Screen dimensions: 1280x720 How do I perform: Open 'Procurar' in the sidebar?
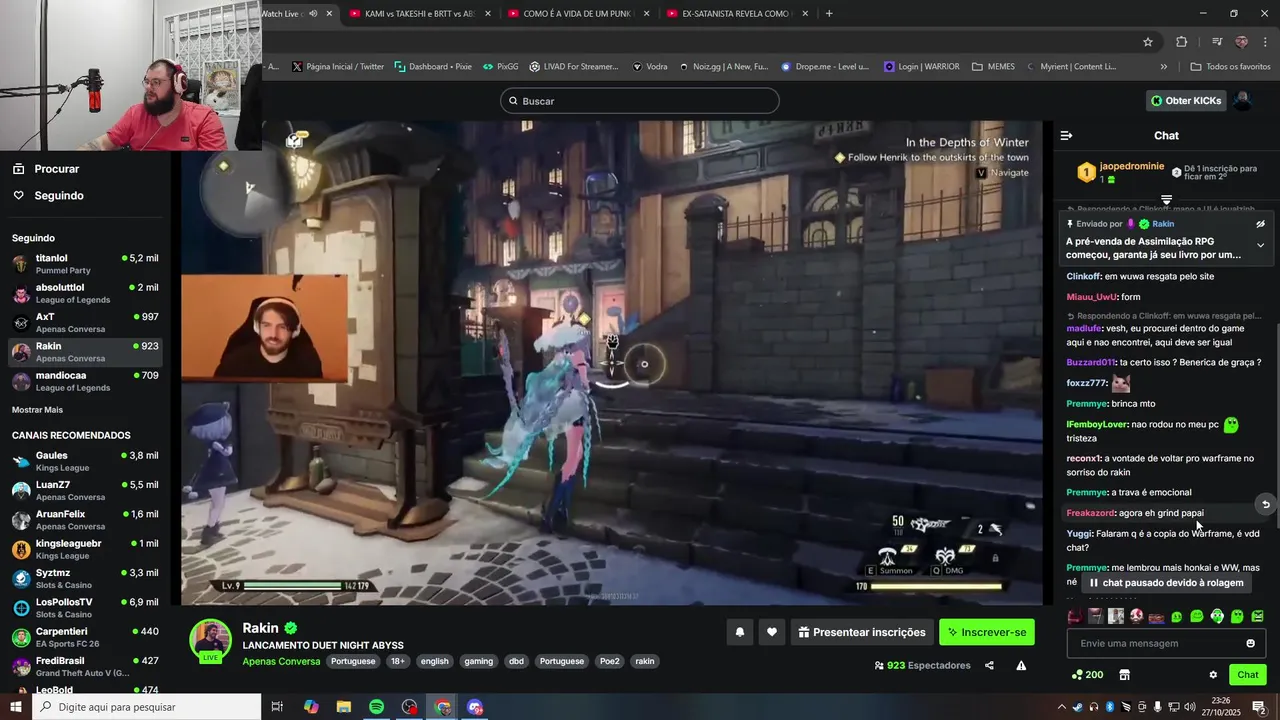coord(45,169)
